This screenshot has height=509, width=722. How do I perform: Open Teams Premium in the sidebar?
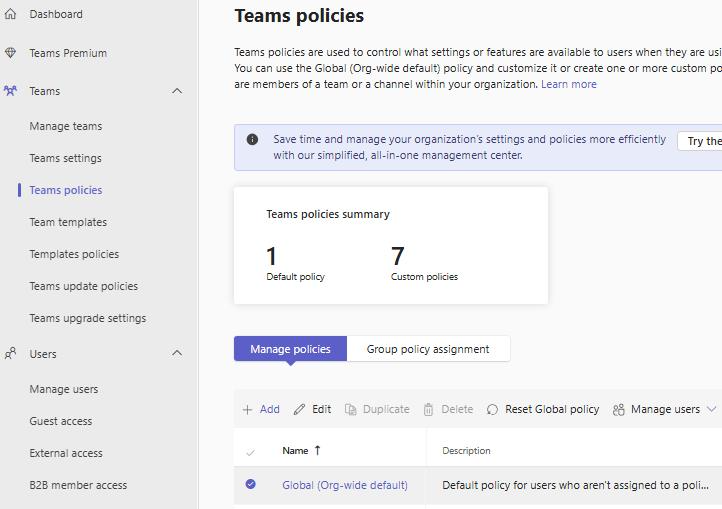click(68, 53)
